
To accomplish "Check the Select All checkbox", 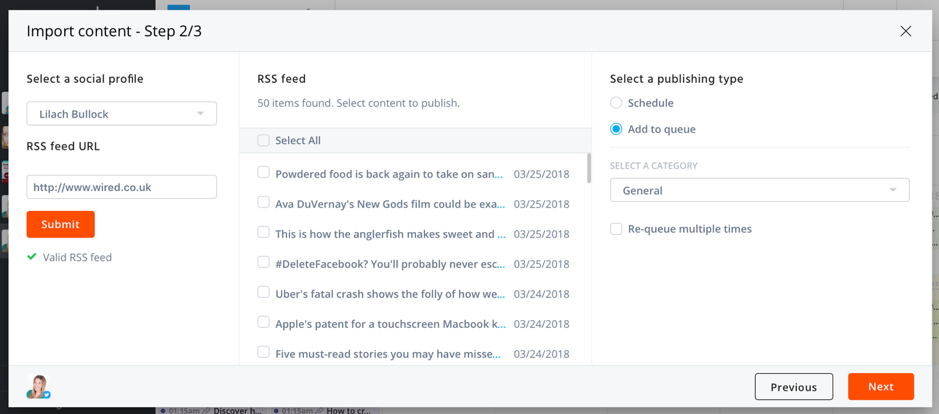I will pos(264,141).
